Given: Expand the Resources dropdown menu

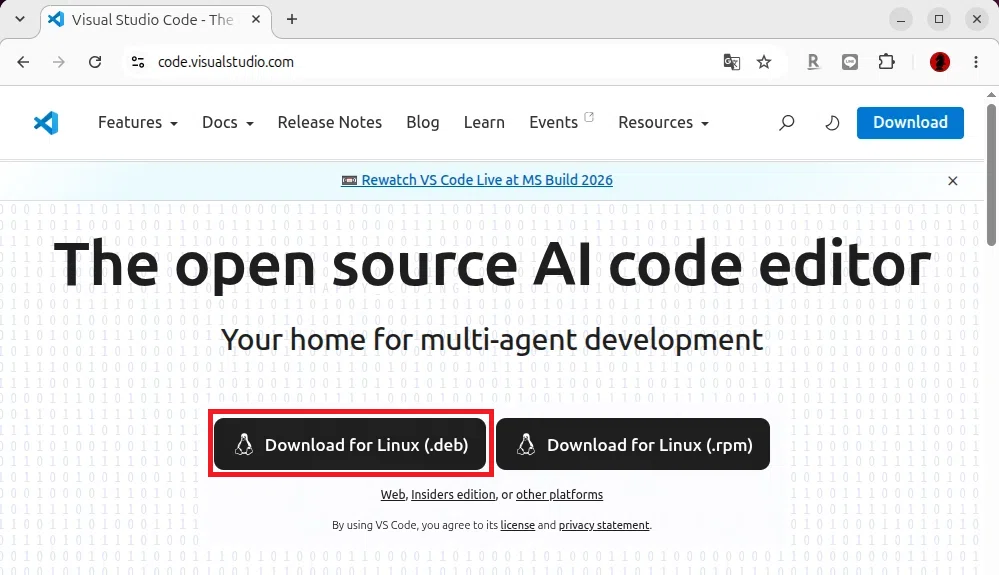Looking at the screenshot, I should tap(663, 122).
